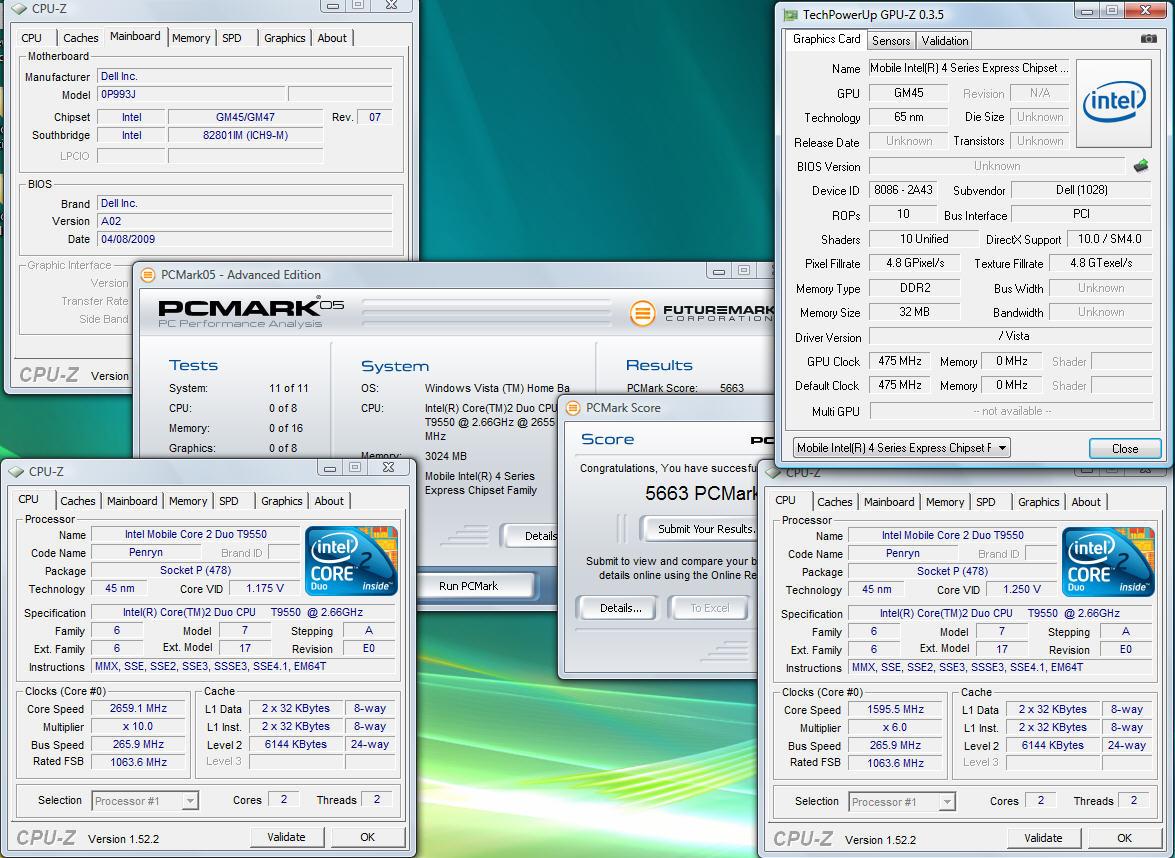Click title icon of CPU-Z window showing x 10.0 multiplier
Image resolution: width=1175 pixels, height=858 pixels.
click(16, 471)
